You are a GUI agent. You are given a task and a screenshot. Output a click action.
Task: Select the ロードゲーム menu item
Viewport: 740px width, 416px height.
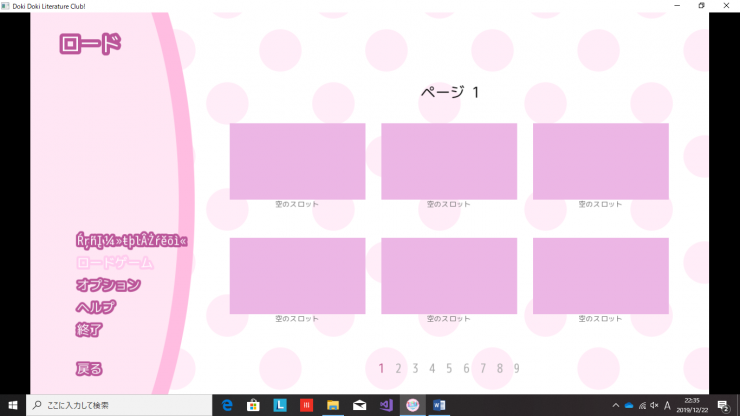pyautogui.click(x=115, y=263)
